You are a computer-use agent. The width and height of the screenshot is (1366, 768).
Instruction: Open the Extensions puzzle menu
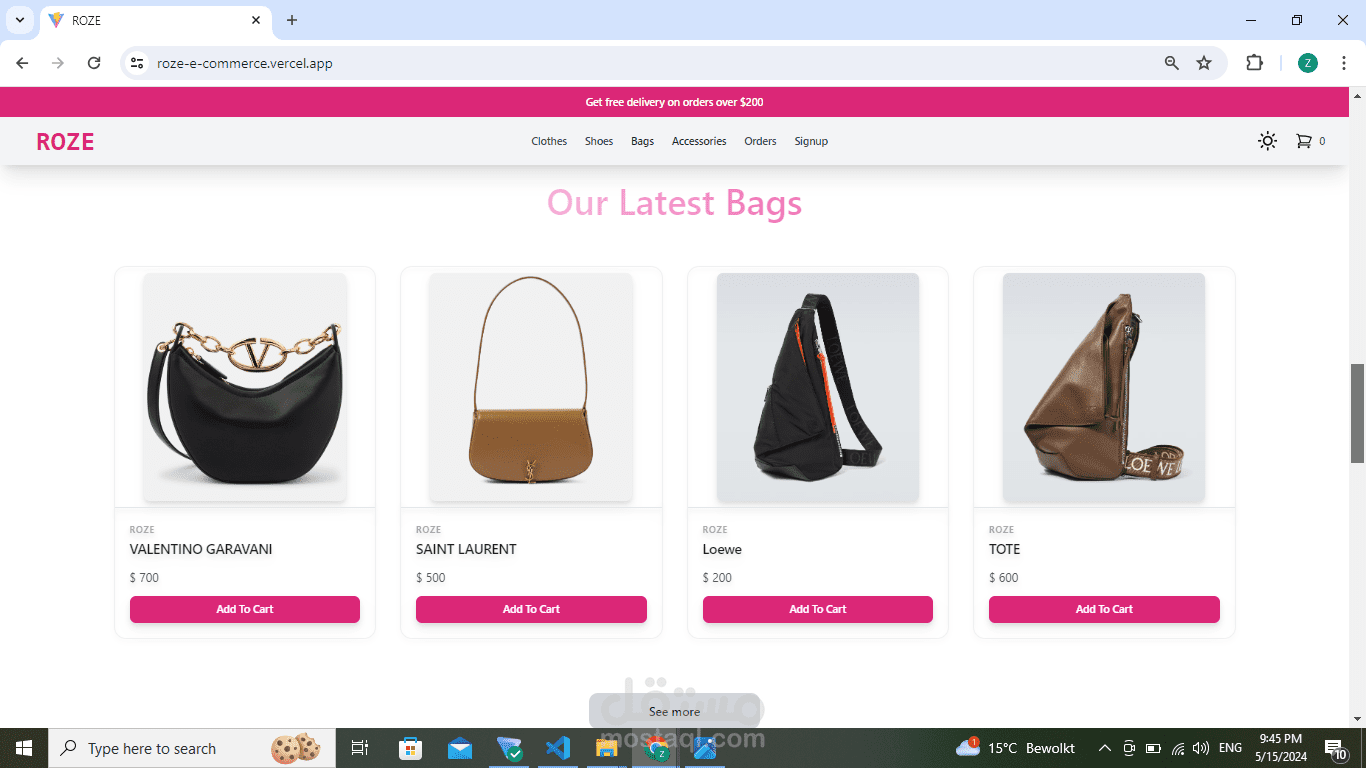[1254, 63]
